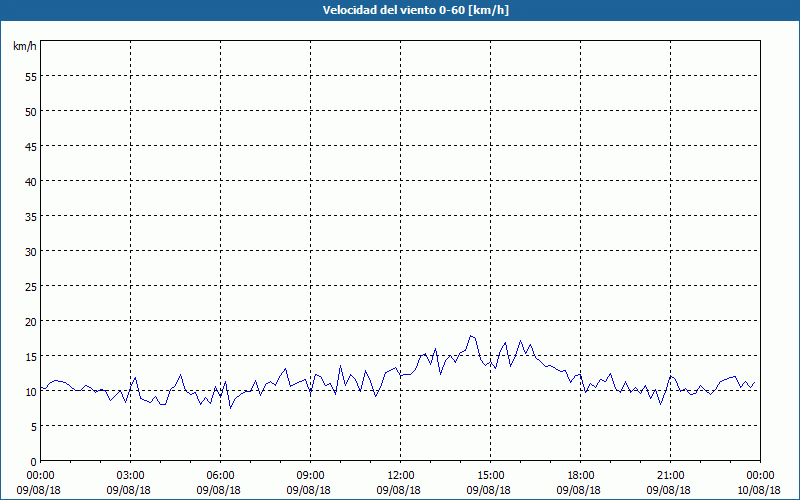The image size is (800, 500).
Task: Click the 5 value on the vertical axis
Action: coord(34,426)
